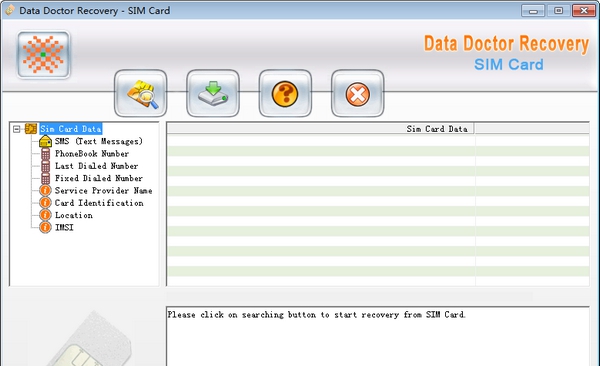This screenshot has height=366, width=600.
Task: Click the Sim Card Data column header
Action: tap(321, 129)
